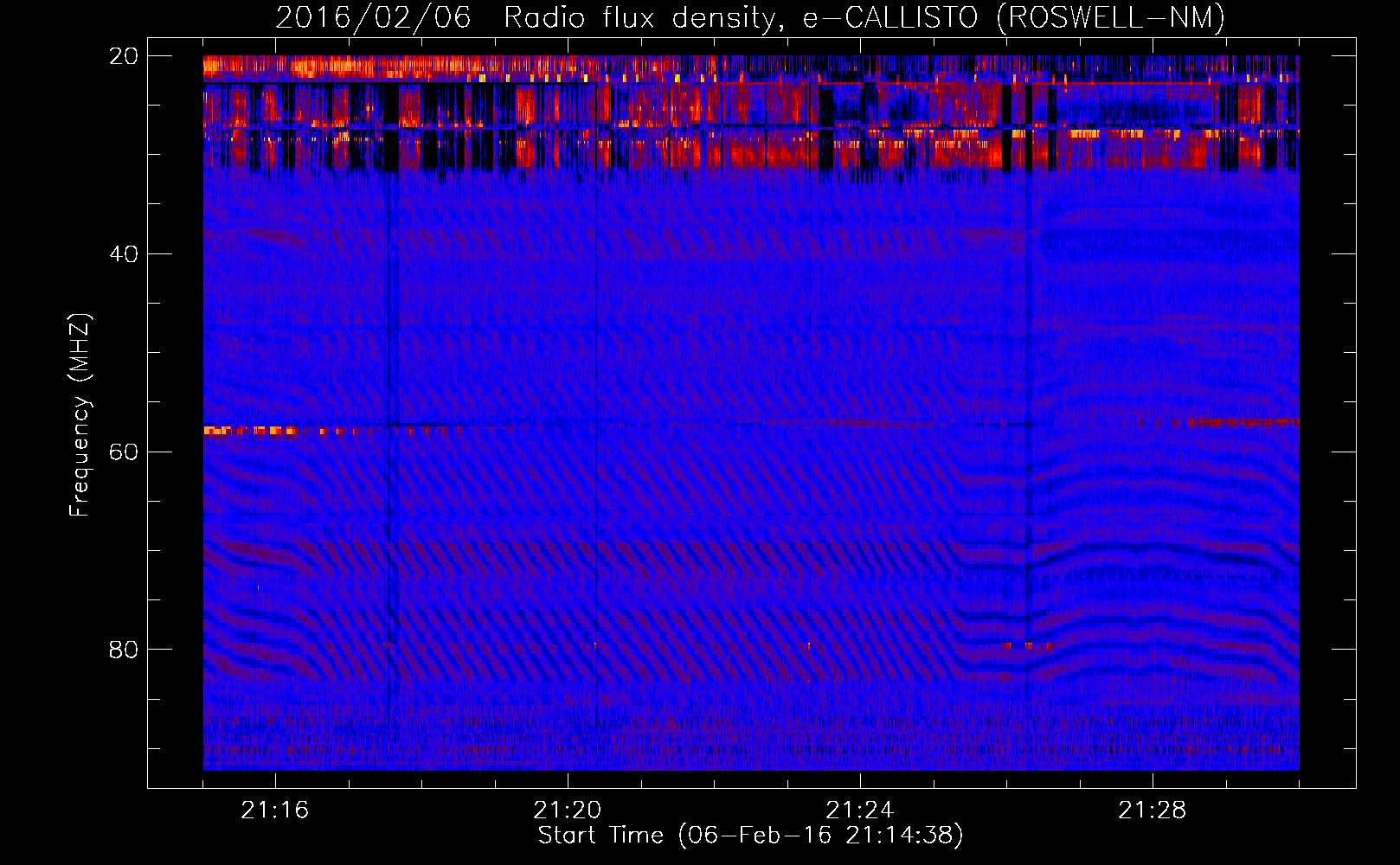Click the 'Start Time (06-Feb-16 21:14:38)' axis label
1400x865 pixels.
750,836
